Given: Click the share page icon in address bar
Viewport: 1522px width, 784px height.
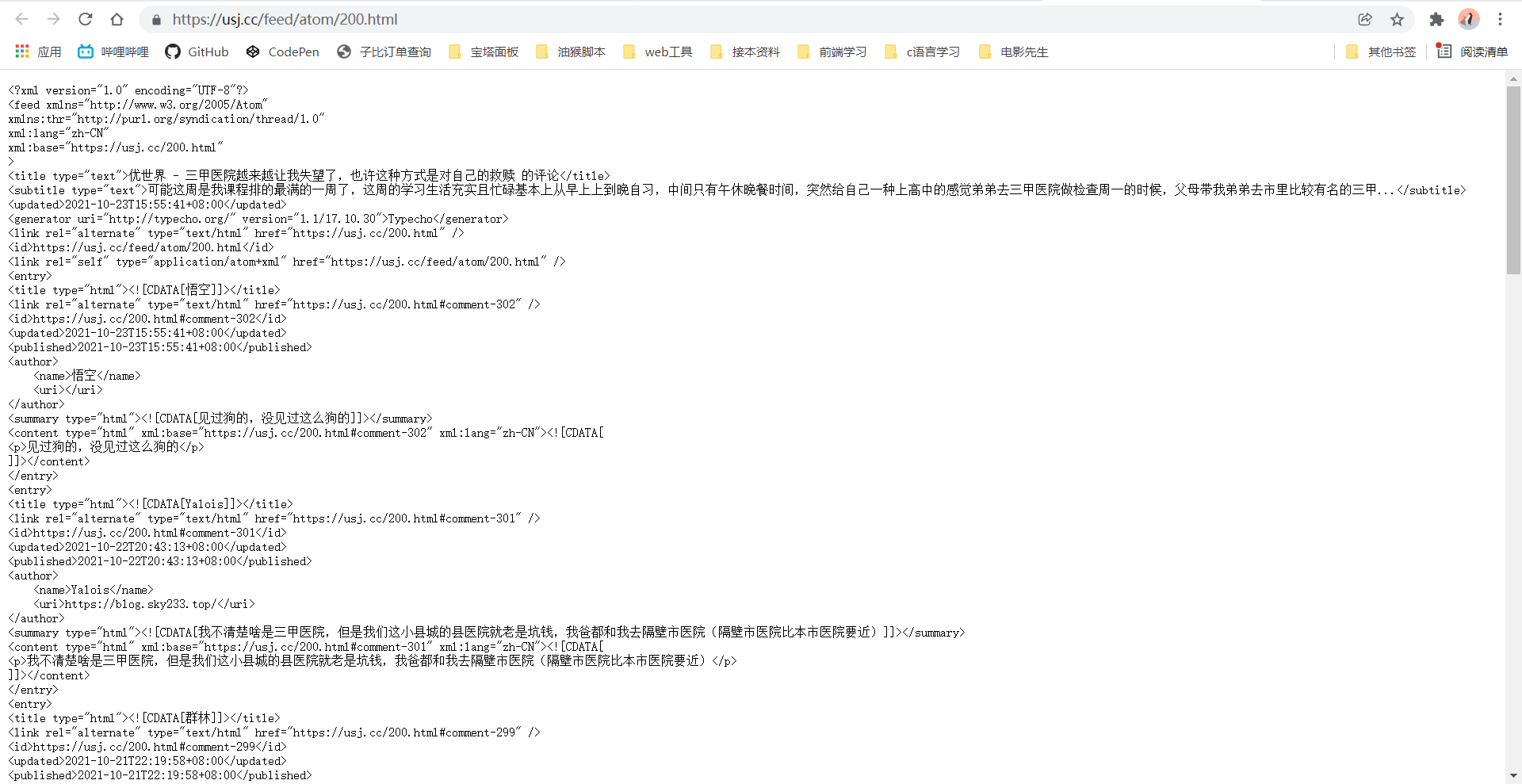Looking at the screenshot, I should [x=1364, y=19].
